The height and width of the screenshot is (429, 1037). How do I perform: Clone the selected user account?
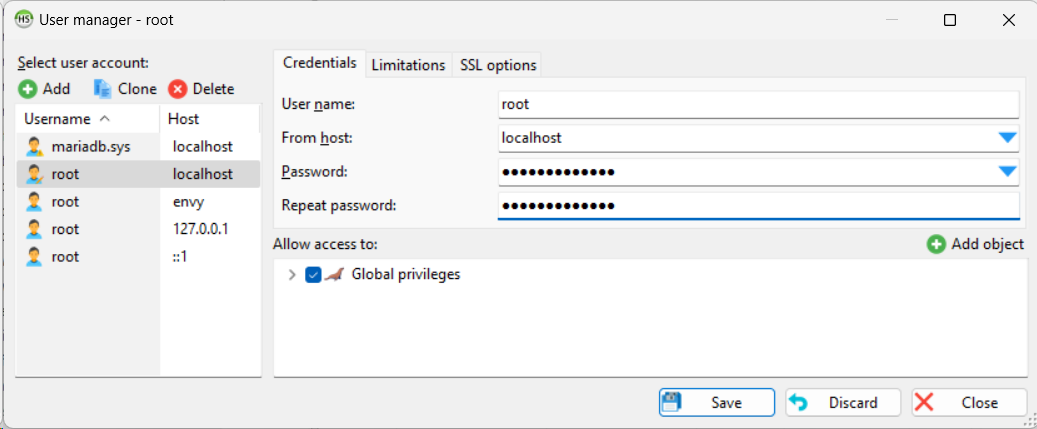click(x=125, y=89)
